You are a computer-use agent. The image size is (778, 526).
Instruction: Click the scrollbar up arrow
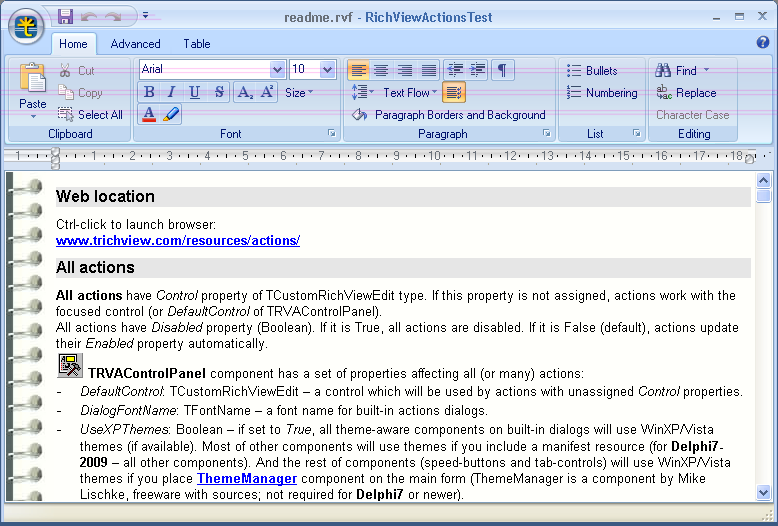coord(763,180)
